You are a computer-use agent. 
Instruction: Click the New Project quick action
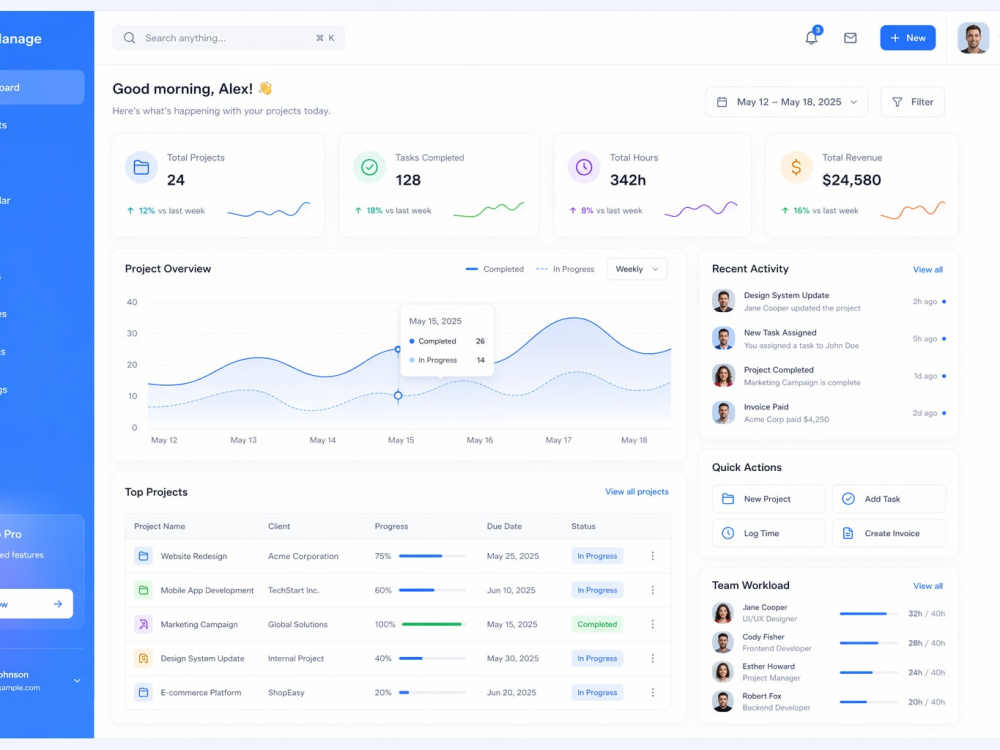[768, 499]
